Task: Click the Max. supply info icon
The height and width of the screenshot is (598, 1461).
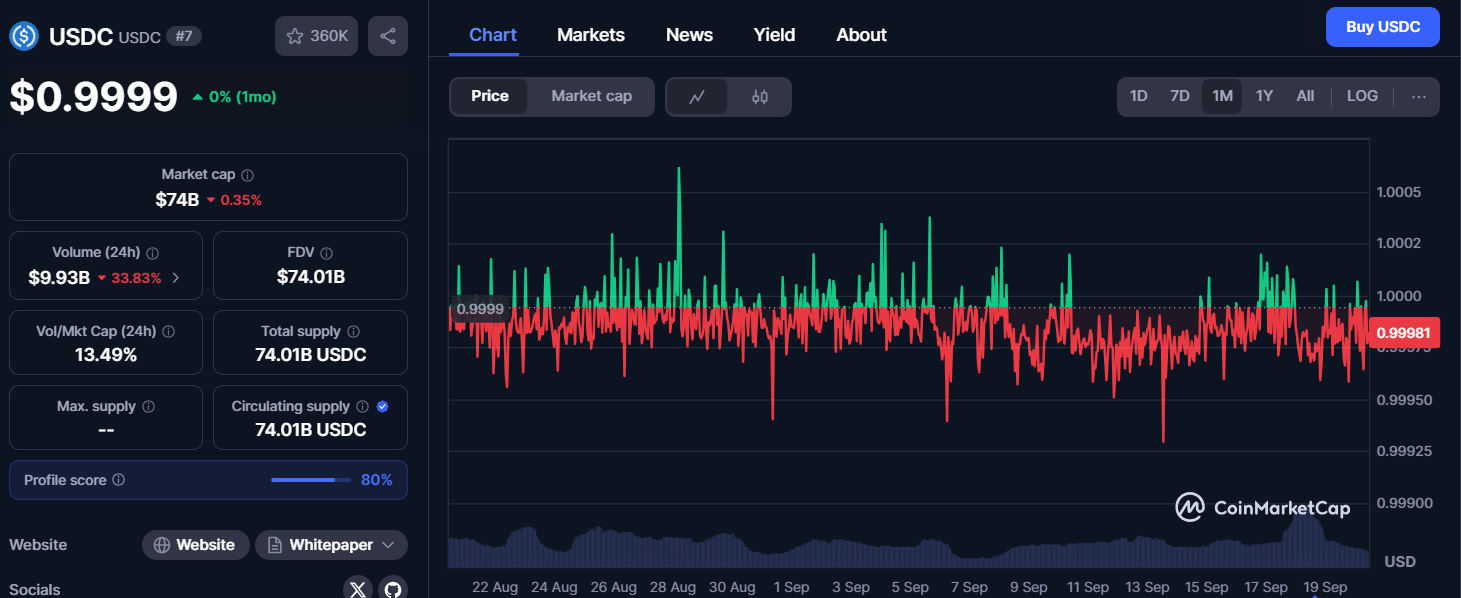Action: pyautogui.click(x=148, y=407)
